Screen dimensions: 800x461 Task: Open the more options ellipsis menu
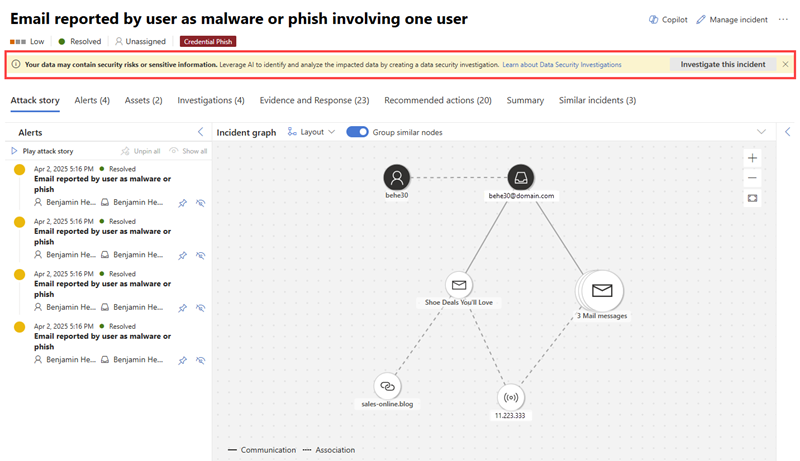(783, 19)
